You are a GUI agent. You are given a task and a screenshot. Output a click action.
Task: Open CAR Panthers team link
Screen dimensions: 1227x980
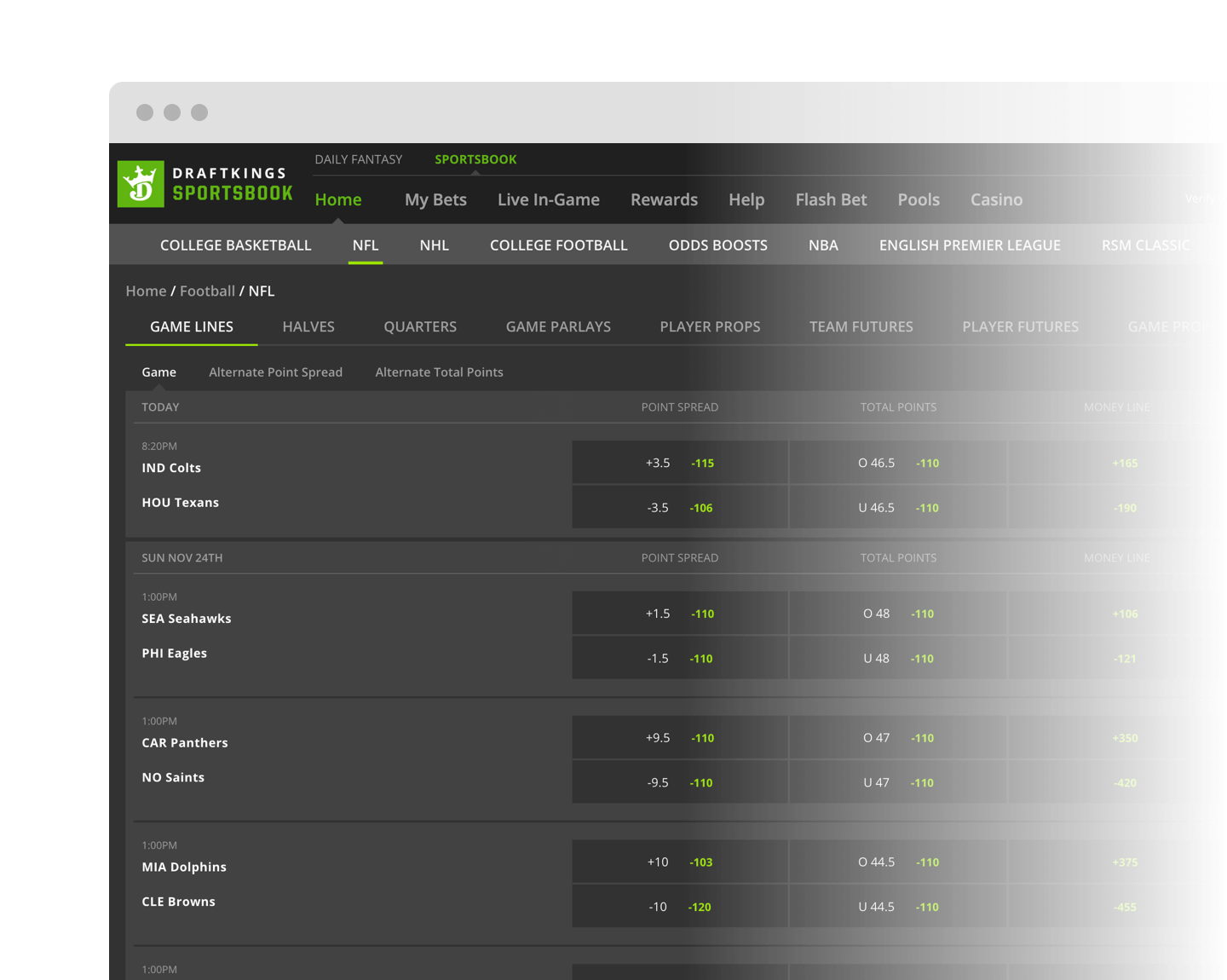tap(185, 743)
